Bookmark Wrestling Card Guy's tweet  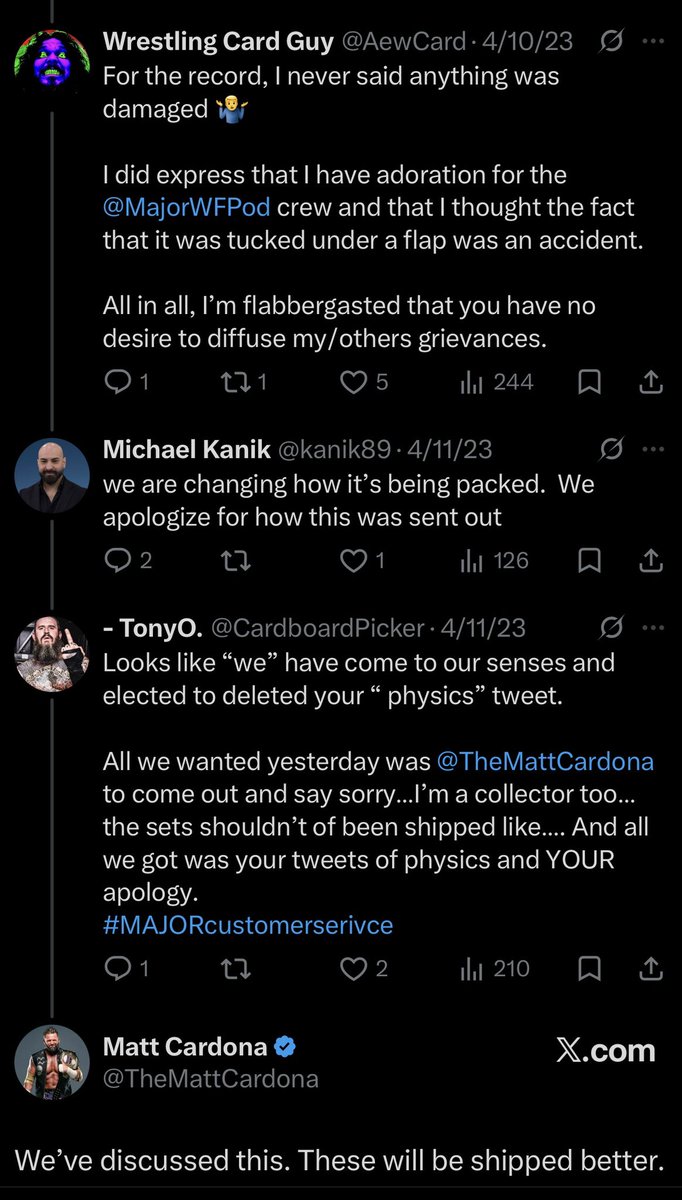590,382
